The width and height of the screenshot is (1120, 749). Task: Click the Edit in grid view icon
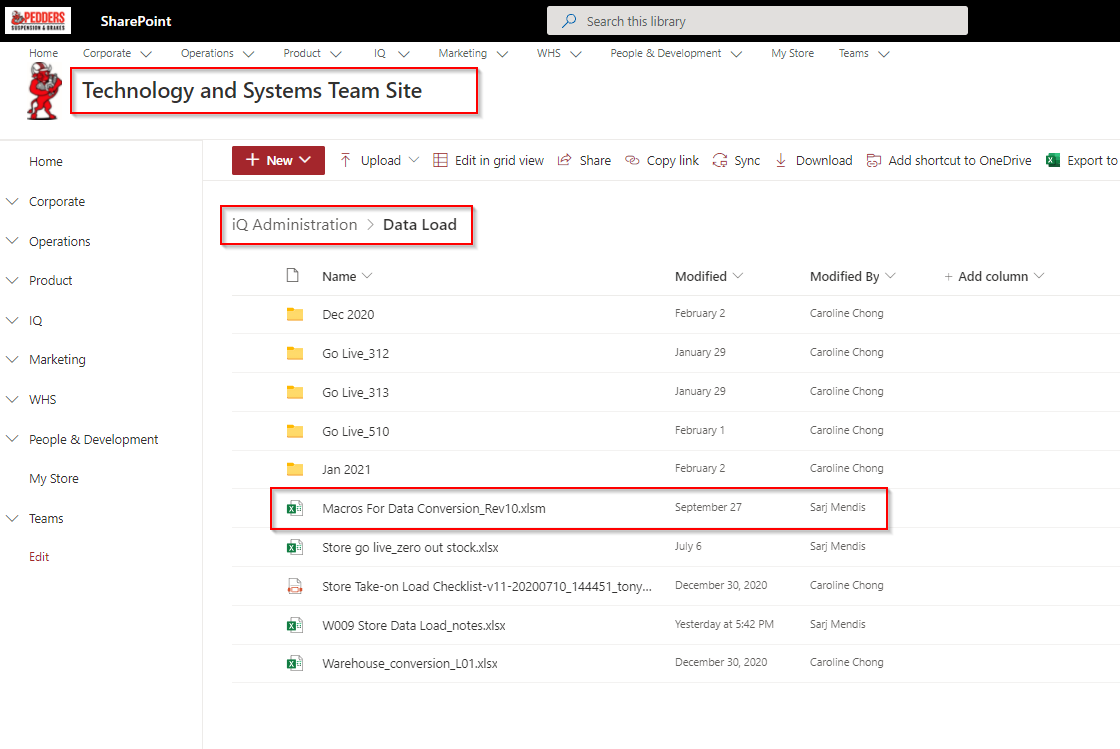[x=440, y=160]
